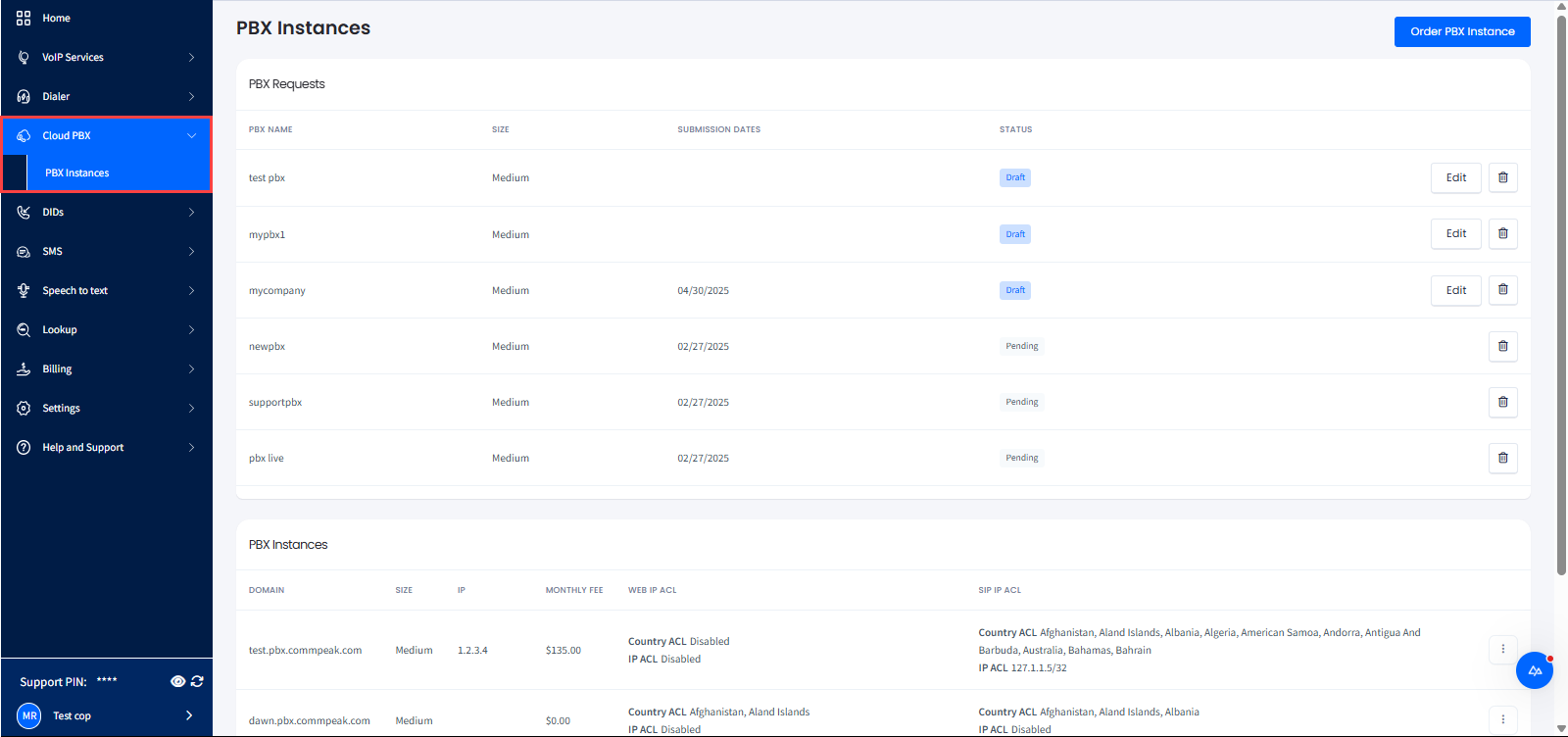Click Order PBX Instance button
Viewport: 1568px width, 737px height.
click(x=1462, y=31)
